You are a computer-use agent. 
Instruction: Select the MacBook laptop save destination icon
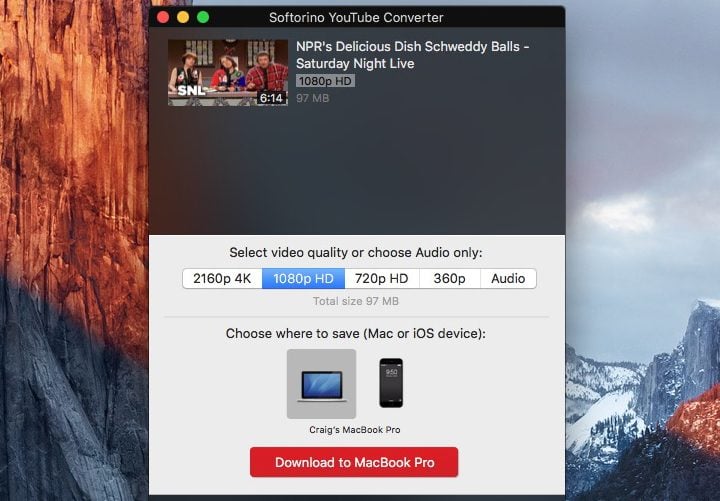321,384
